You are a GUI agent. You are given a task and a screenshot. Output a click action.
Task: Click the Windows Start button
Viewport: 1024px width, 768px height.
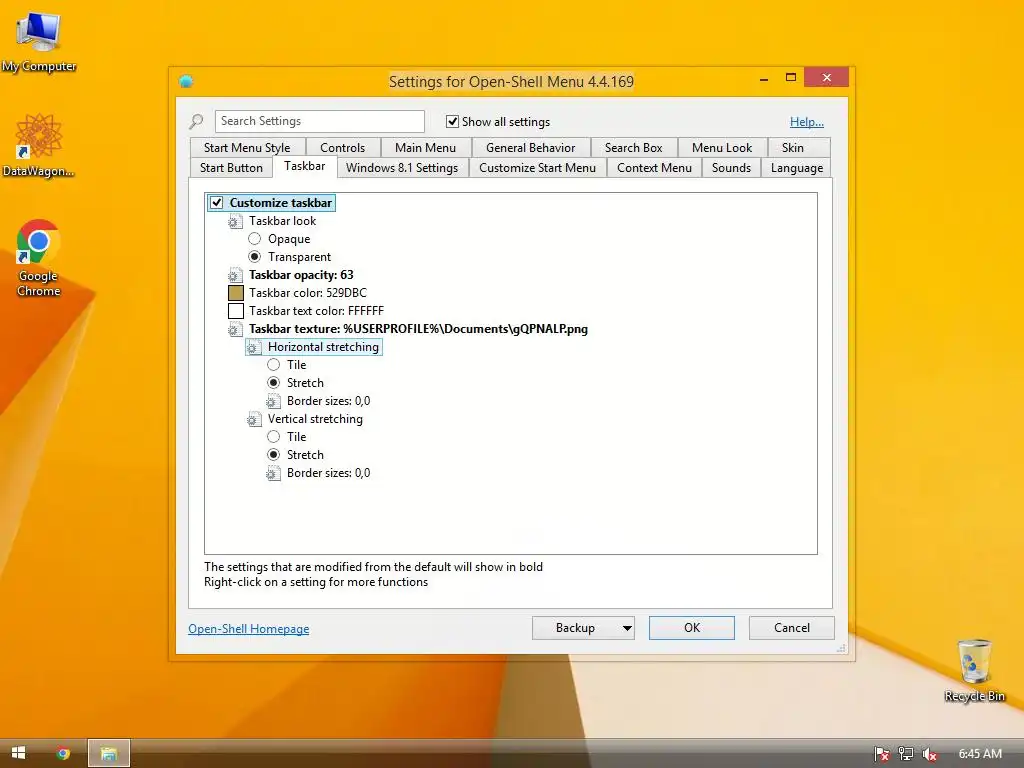pos(18,753)
